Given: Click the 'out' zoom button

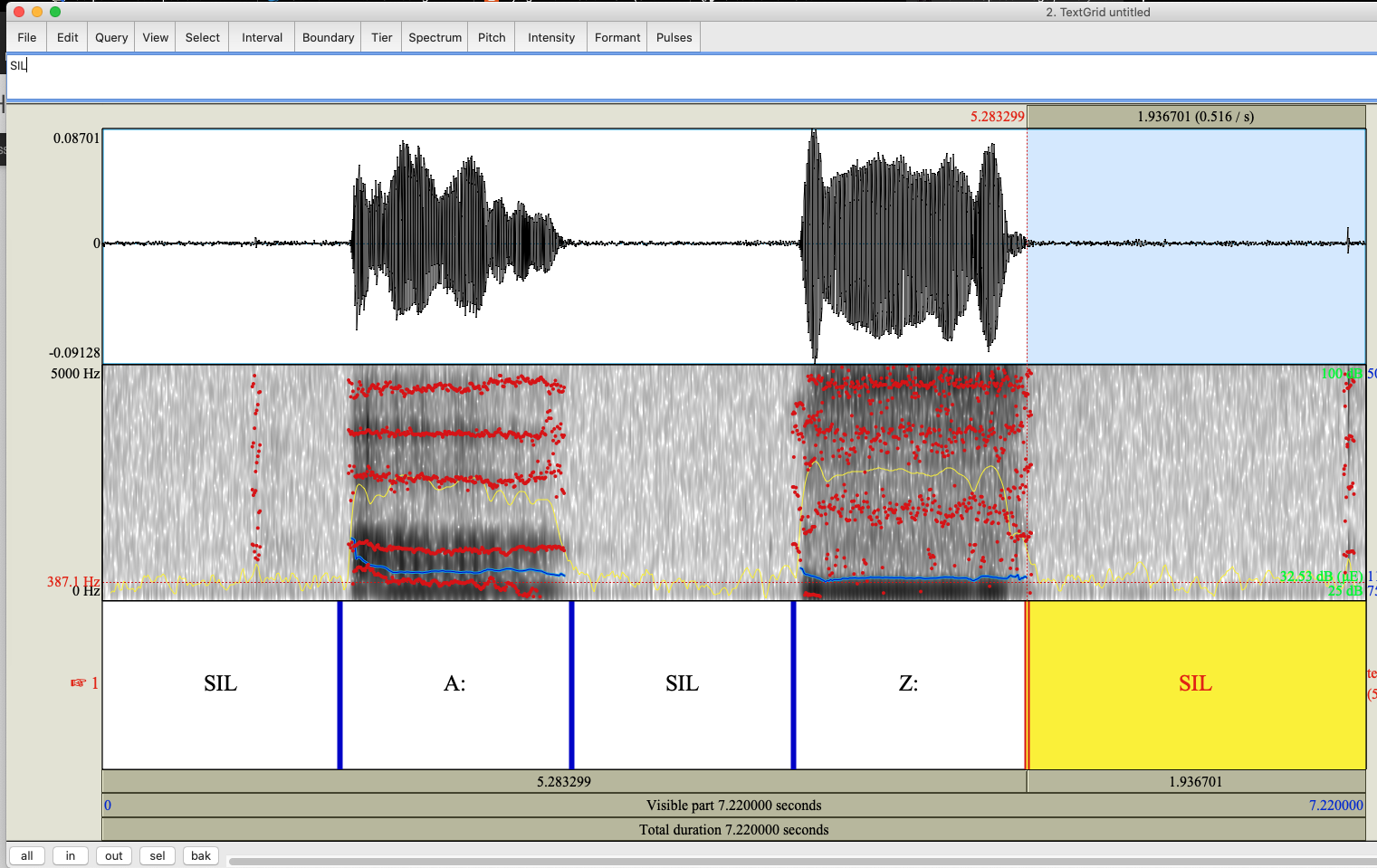Looking at the screenshot, I should [x=114, y=855].
